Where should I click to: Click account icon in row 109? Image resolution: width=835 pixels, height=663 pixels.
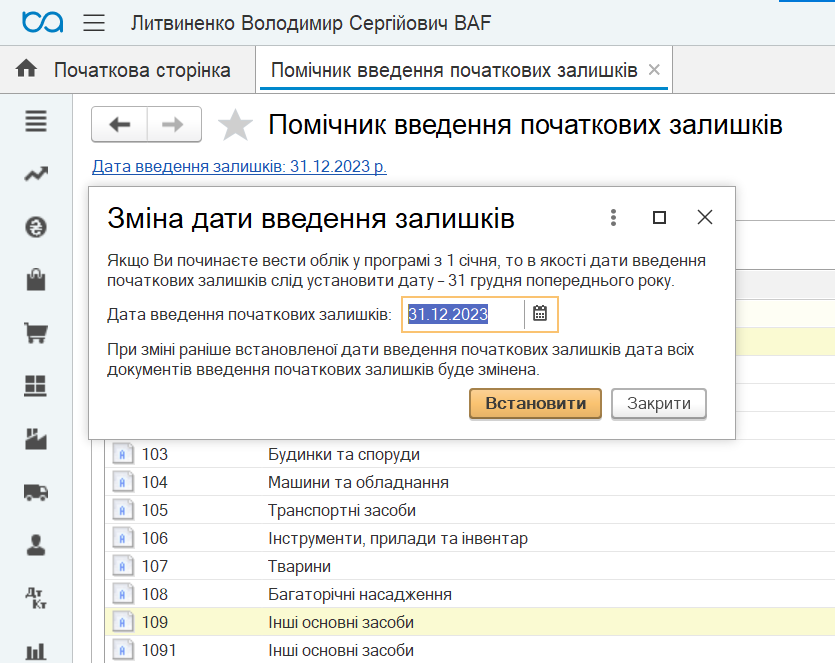(123, 622)
